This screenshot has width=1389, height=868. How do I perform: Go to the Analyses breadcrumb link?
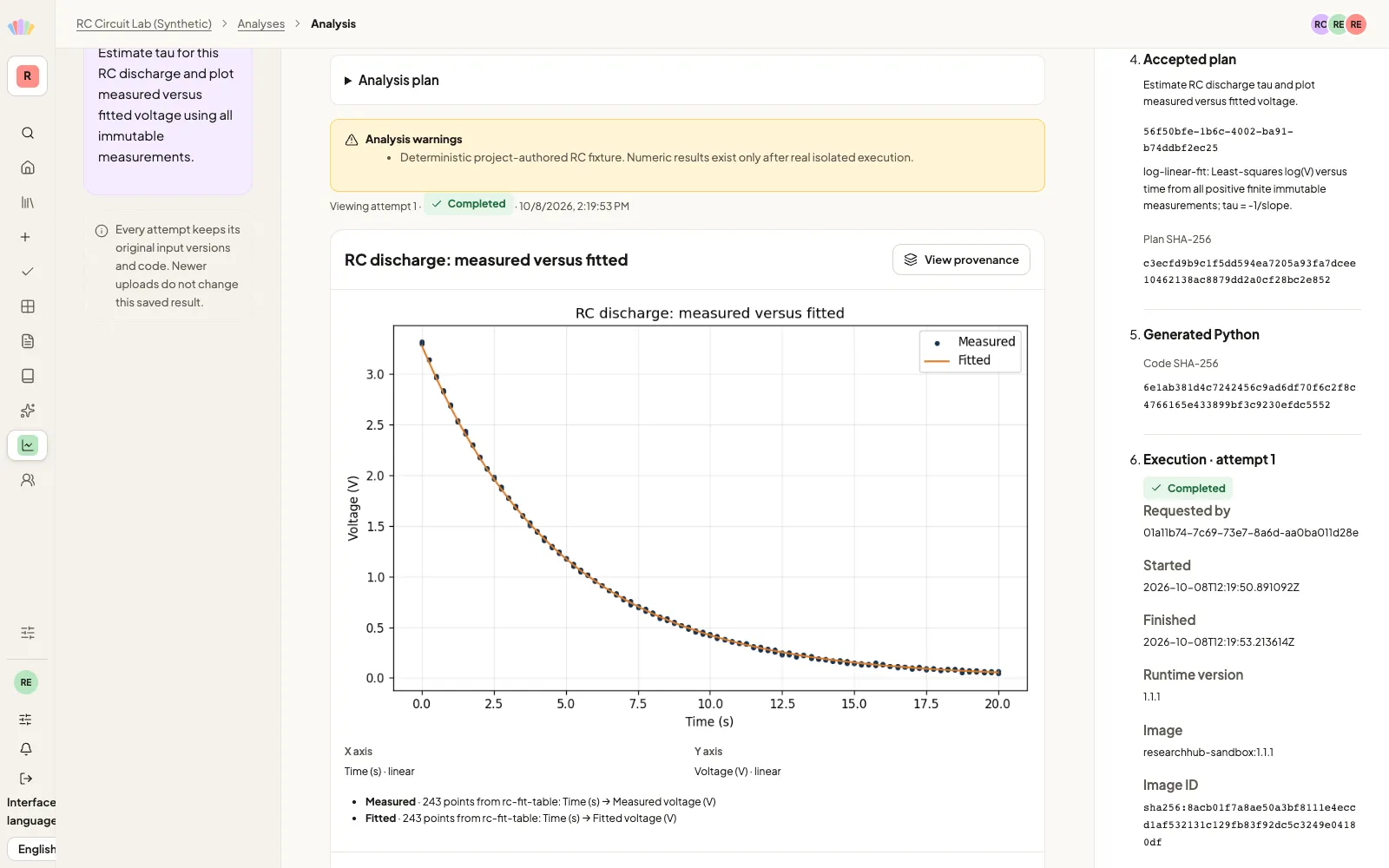point(261,23)
